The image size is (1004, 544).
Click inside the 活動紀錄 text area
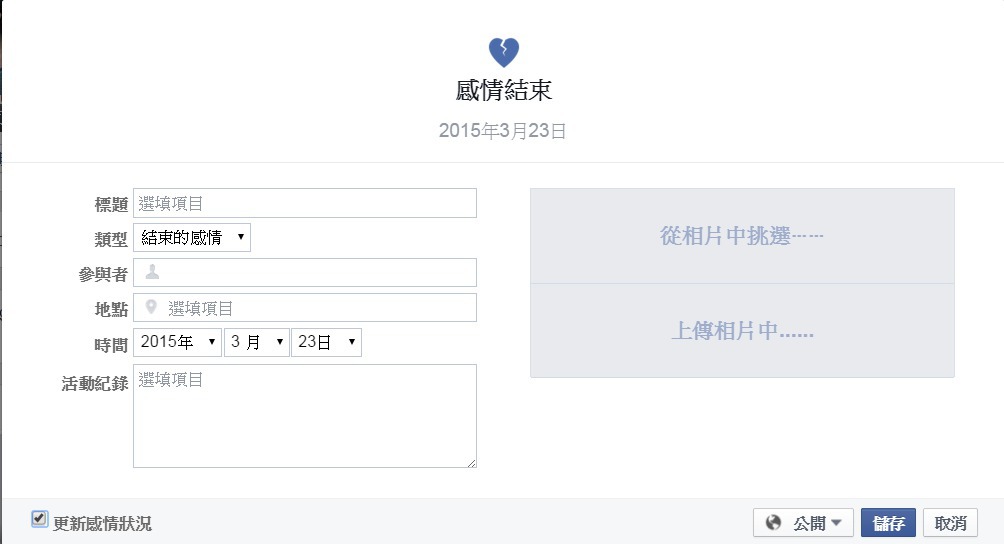[x=305, y=416]
